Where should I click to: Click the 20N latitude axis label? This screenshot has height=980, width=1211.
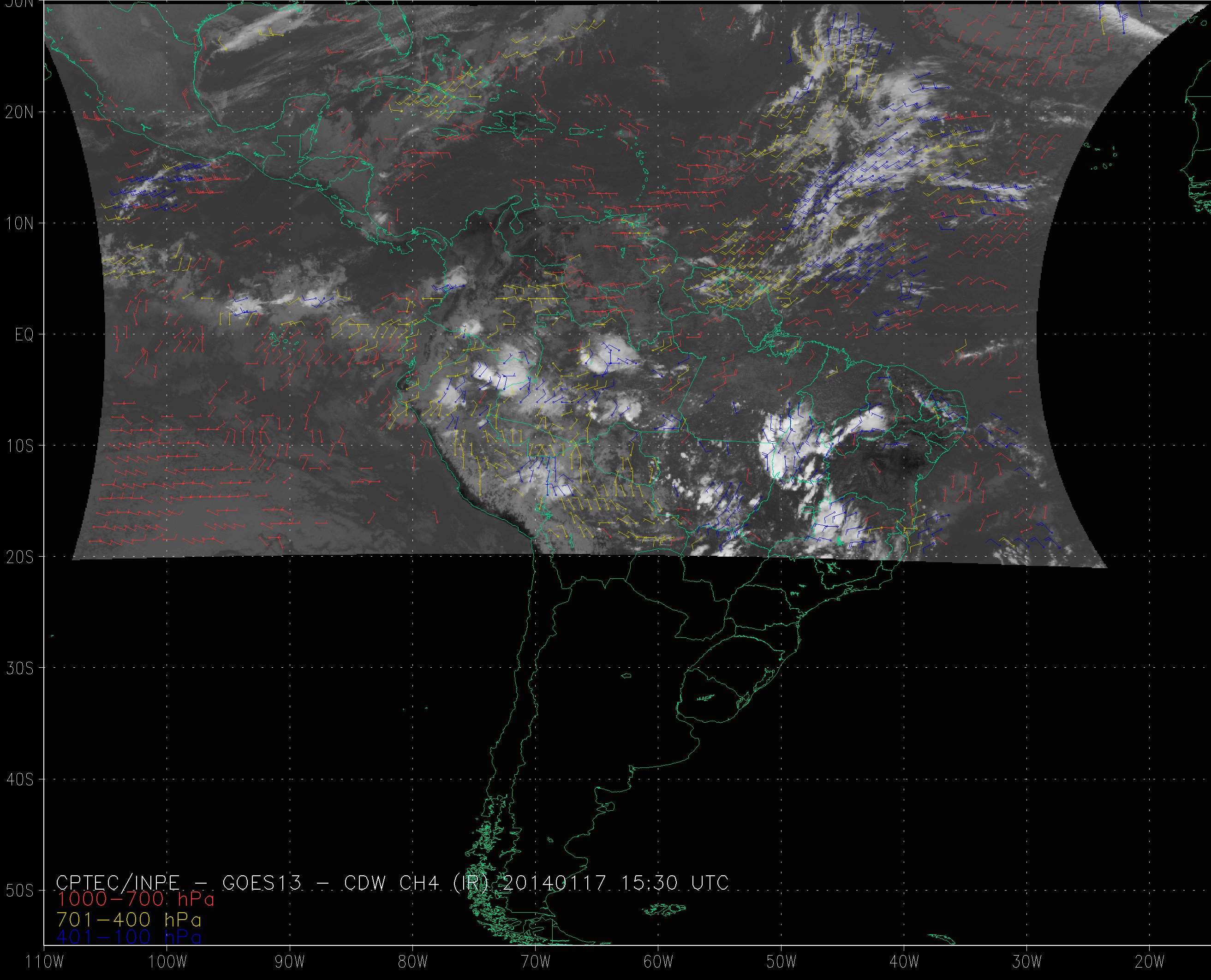click(x=19, y=113)
